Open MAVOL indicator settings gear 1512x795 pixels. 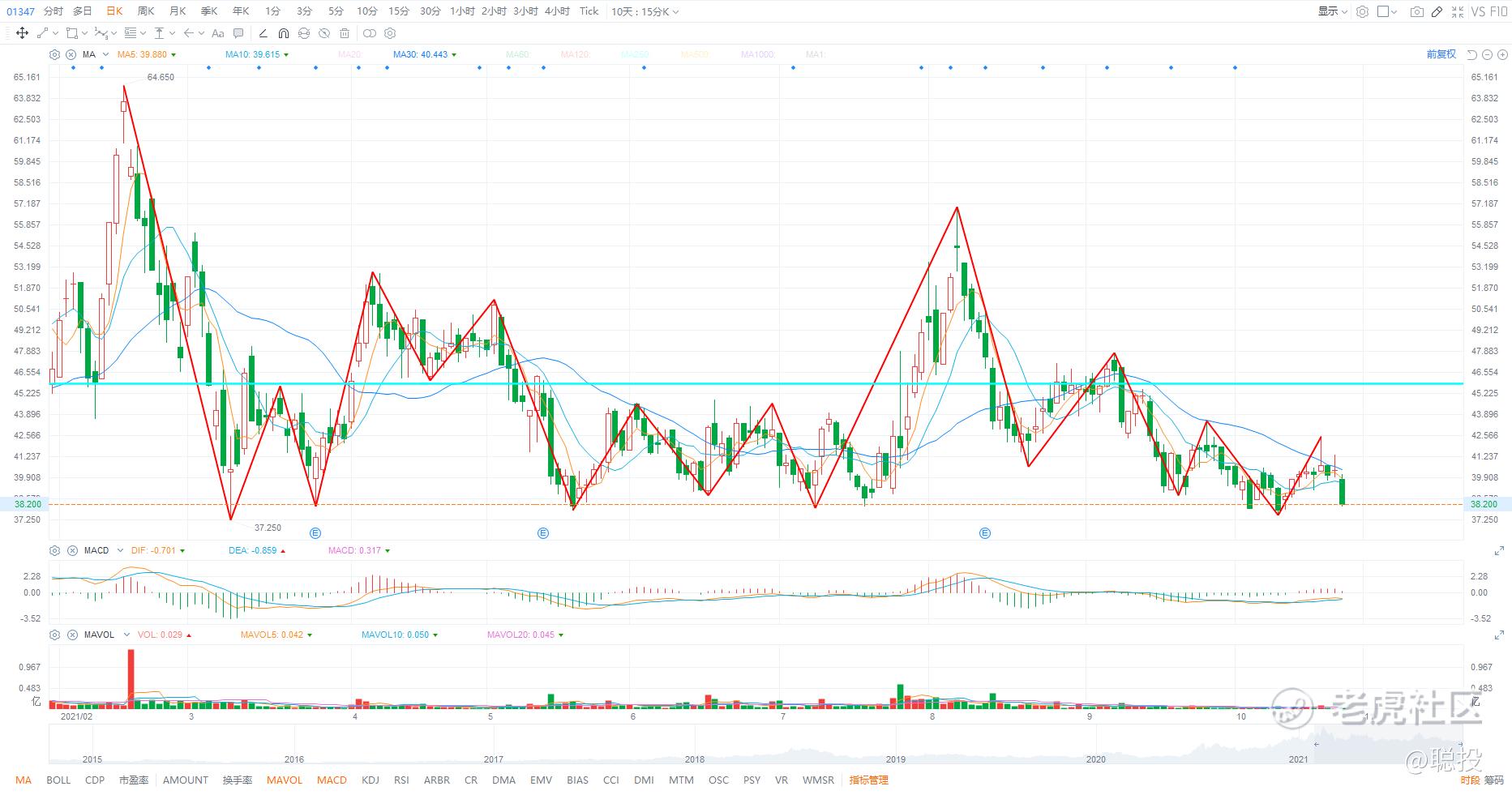pos(54,635)
